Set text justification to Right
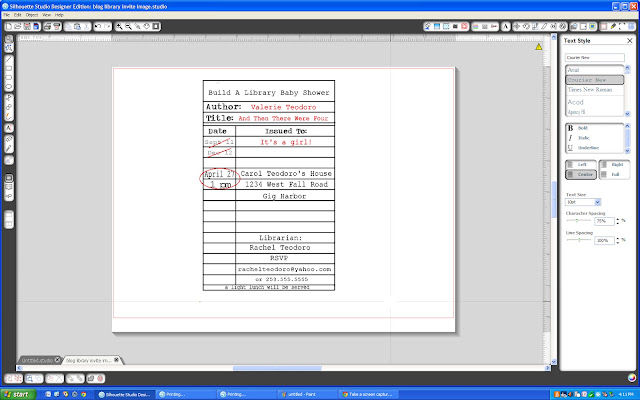The height and width of the screenshot is (400, 640). click(614, 164)
